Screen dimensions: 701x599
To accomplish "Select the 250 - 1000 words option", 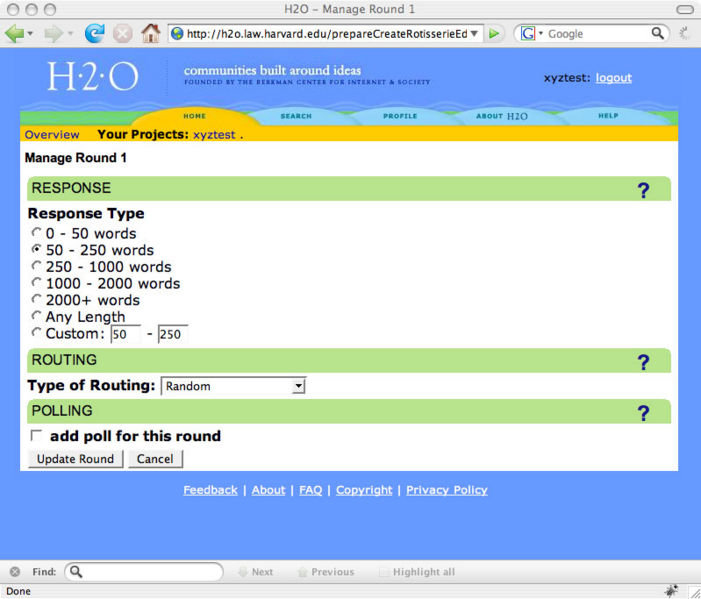I will click(x=37, y=266).
